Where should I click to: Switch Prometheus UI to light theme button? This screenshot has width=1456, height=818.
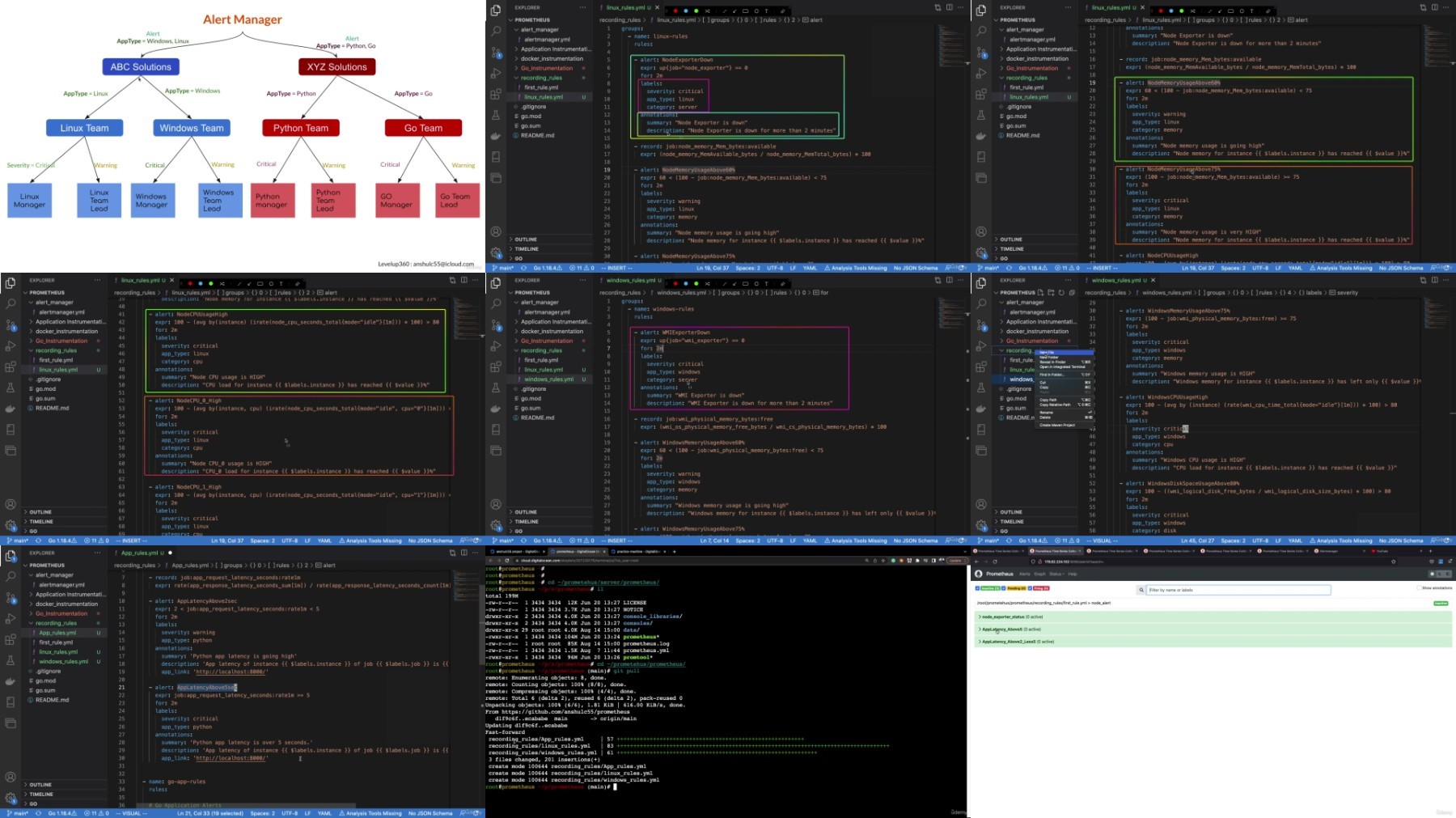1433,574
